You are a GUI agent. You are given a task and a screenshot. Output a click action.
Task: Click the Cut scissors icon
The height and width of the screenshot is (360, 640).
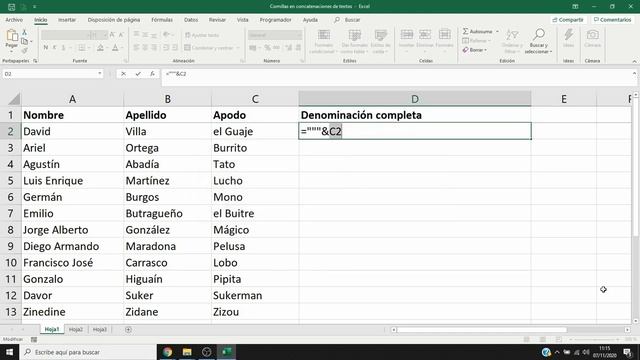(24, 32)
